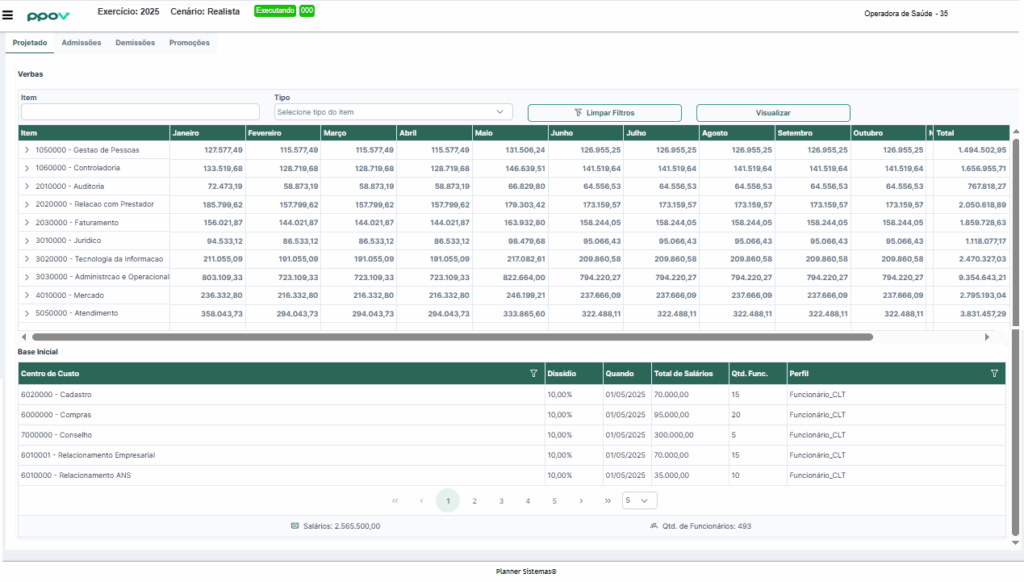Image resolution: width=1024 pixels, height=582 pixels.
Task: Click the Executando status badge
Action: pos(275,11)
